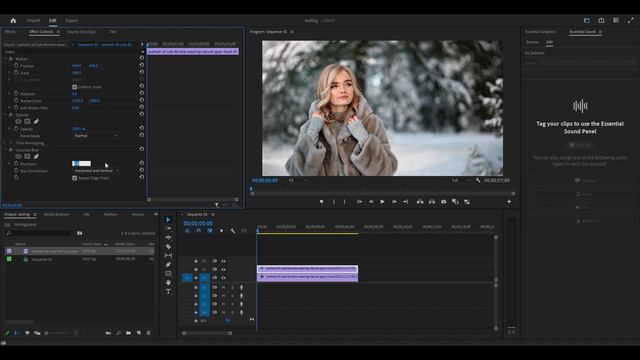640x360 pixels.
Task: Toggle linked selection in timeline
Action: 210,231
